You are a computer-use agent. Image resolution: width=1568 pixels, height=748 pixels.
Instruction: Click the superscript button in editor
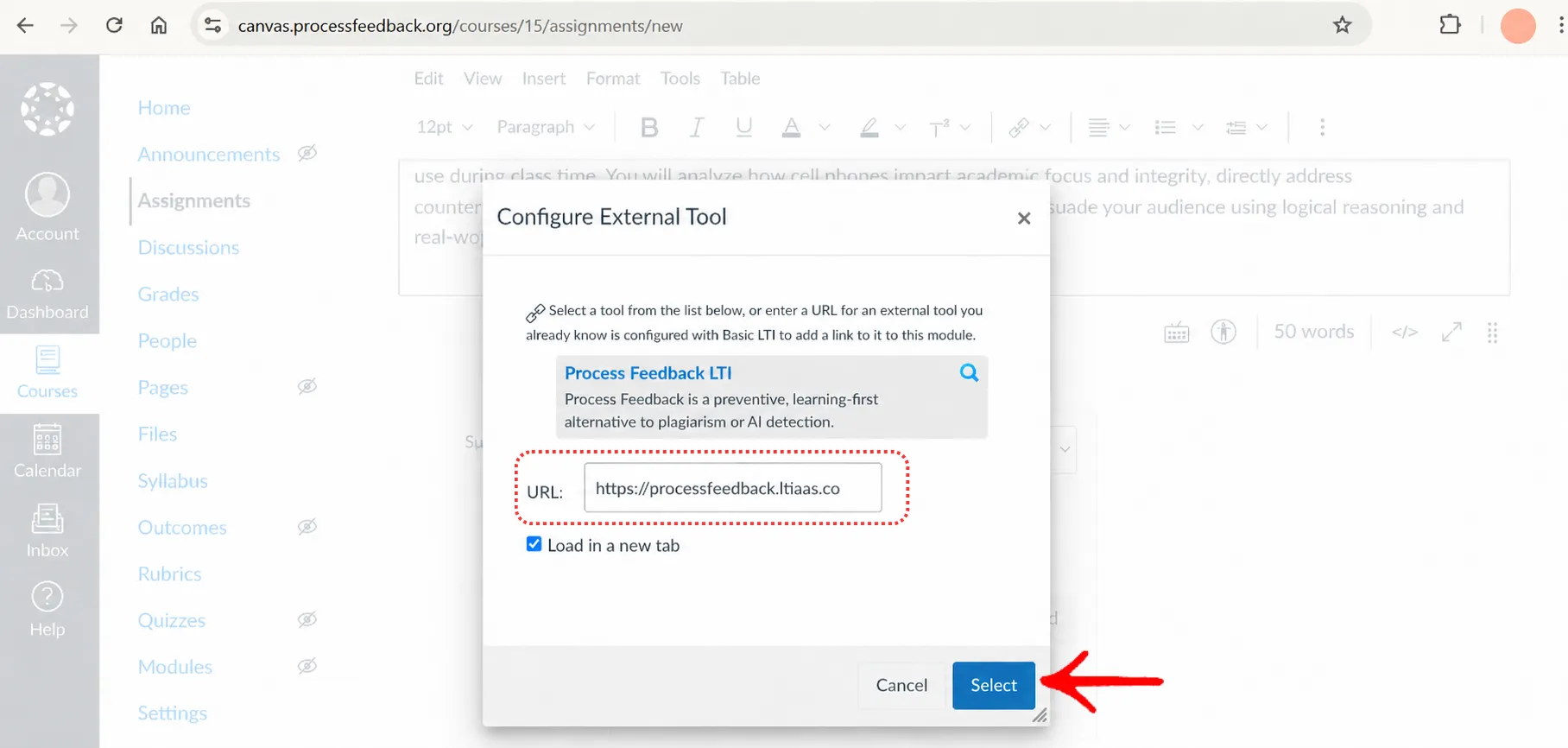click(939, 128)
